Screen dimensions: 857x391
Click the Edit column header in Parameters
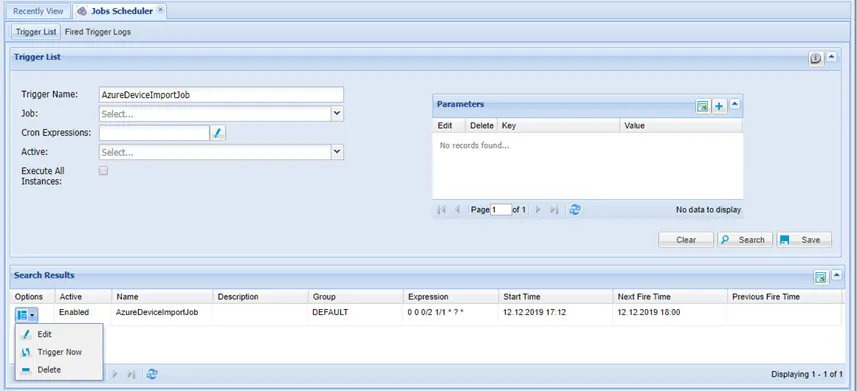(x=449, y=126)
